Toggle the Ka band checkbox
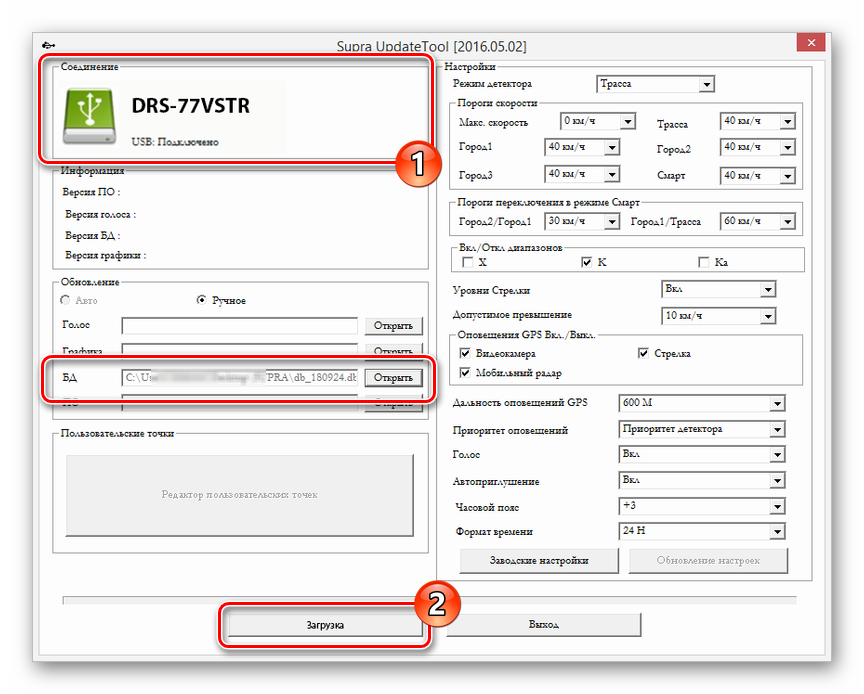The height and width of the screenshot is (694, 864). [x=704, y=262]
